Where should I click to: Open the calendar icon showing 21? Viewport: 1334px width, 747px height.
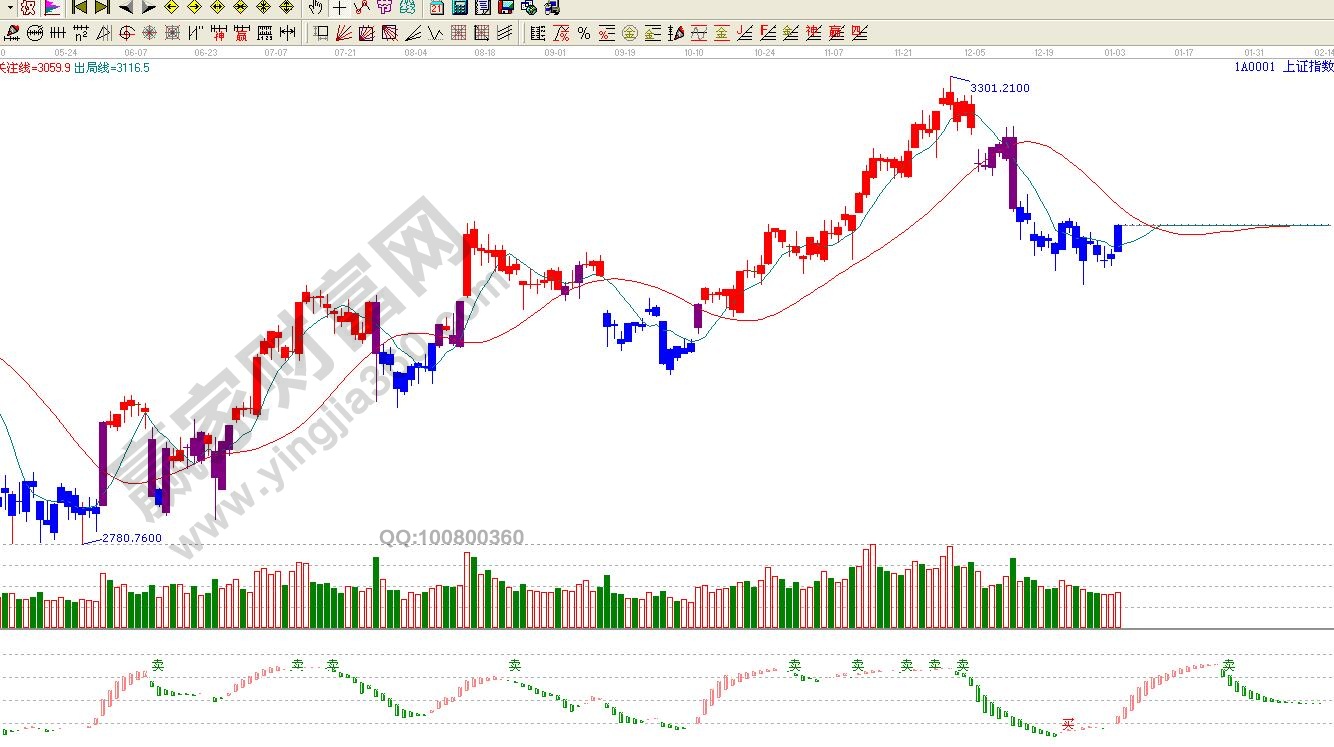pyautogui.click(x=437, y=8)
